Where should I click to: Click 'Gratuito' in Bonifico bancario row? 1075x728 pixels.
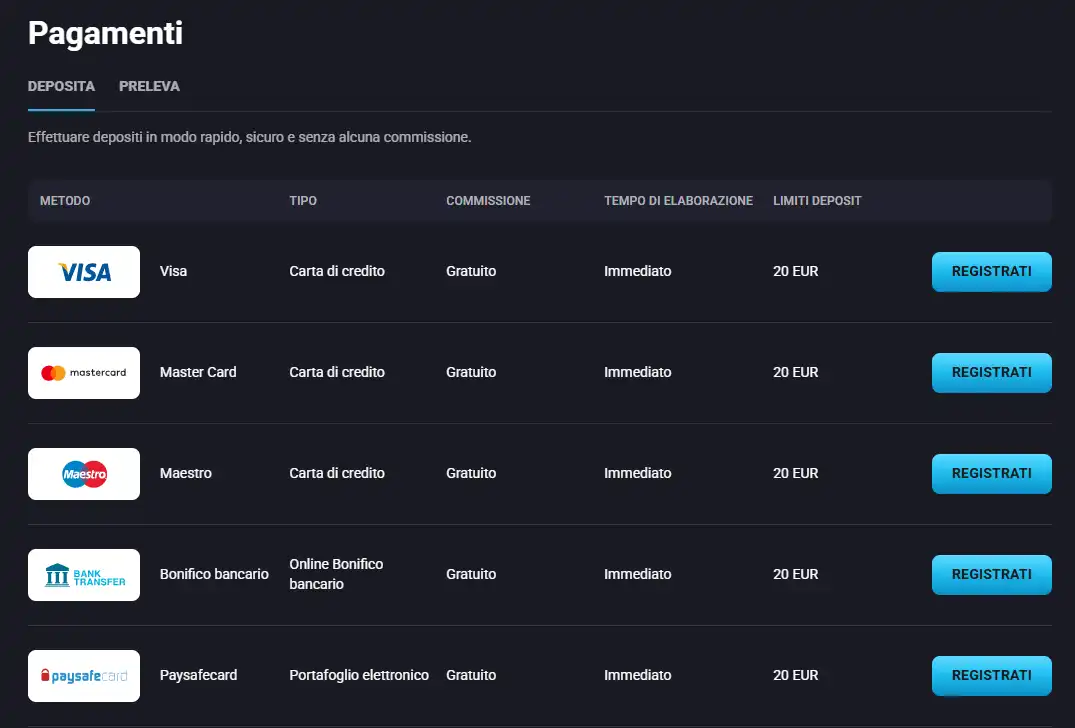tap(471, 574)
